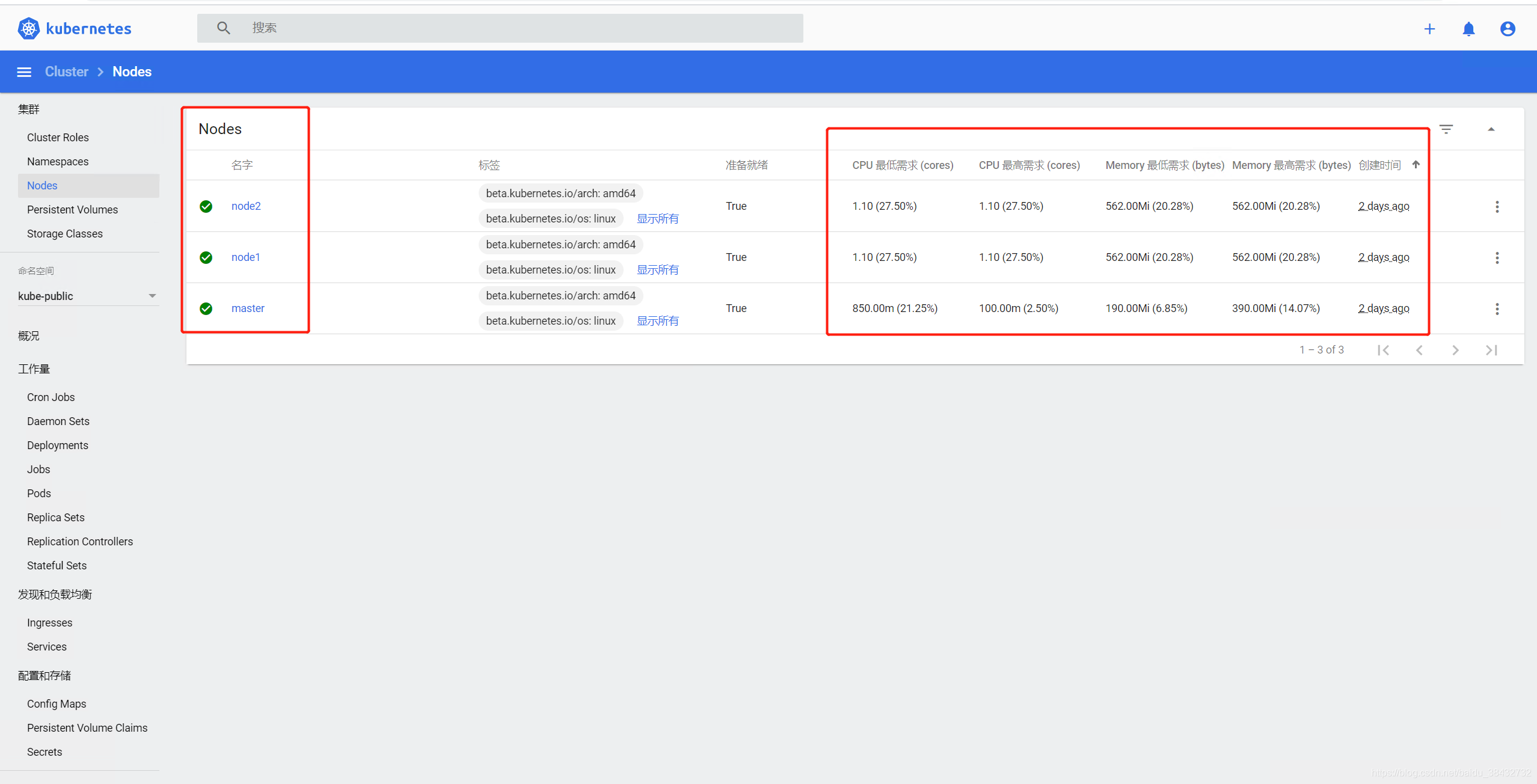Click the search input field
The image size is (1537, 784).
[499, 28]
